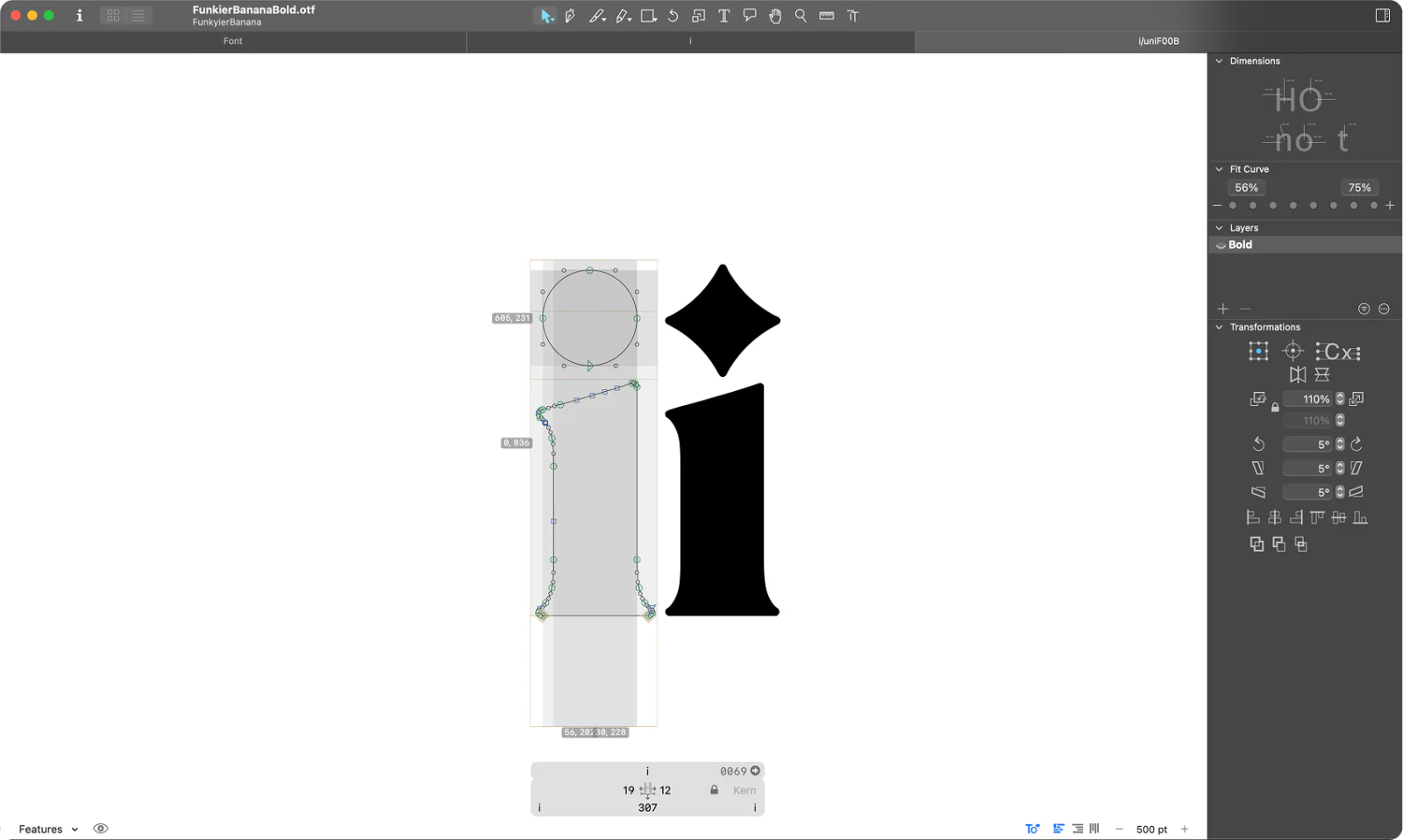
Task: Click the glyph width field 307
Action: [x=648, y=808]
